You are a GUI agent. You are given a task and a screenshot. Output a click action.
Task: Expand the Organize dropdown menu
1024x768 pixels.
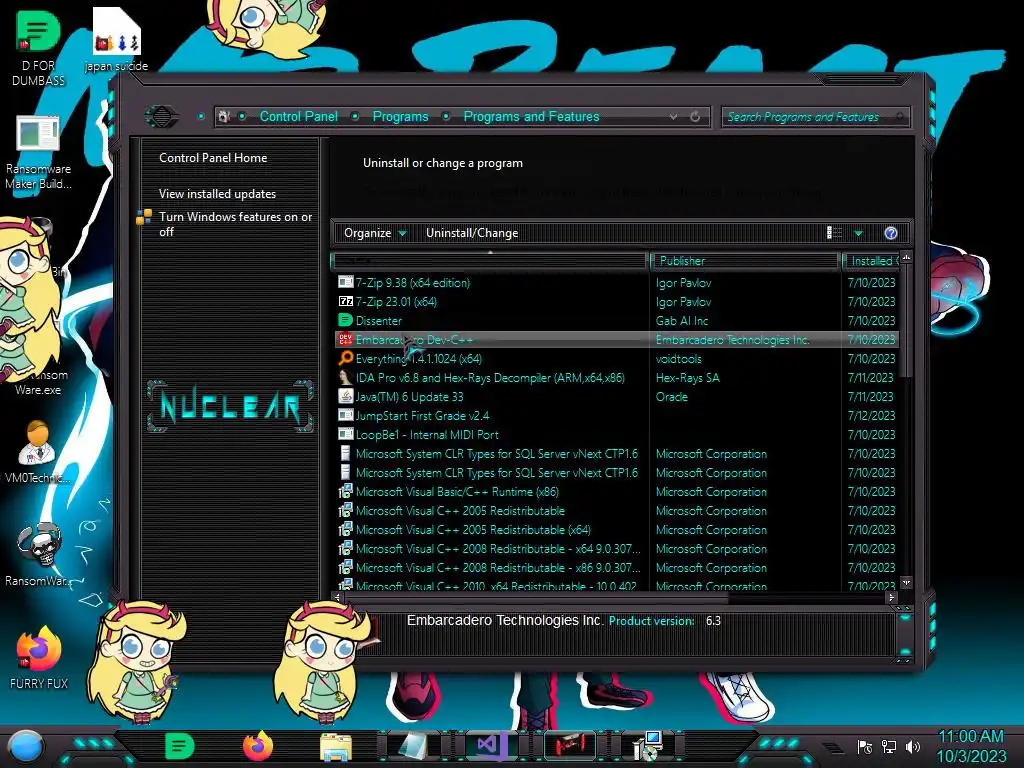click(x=375, y=233)
